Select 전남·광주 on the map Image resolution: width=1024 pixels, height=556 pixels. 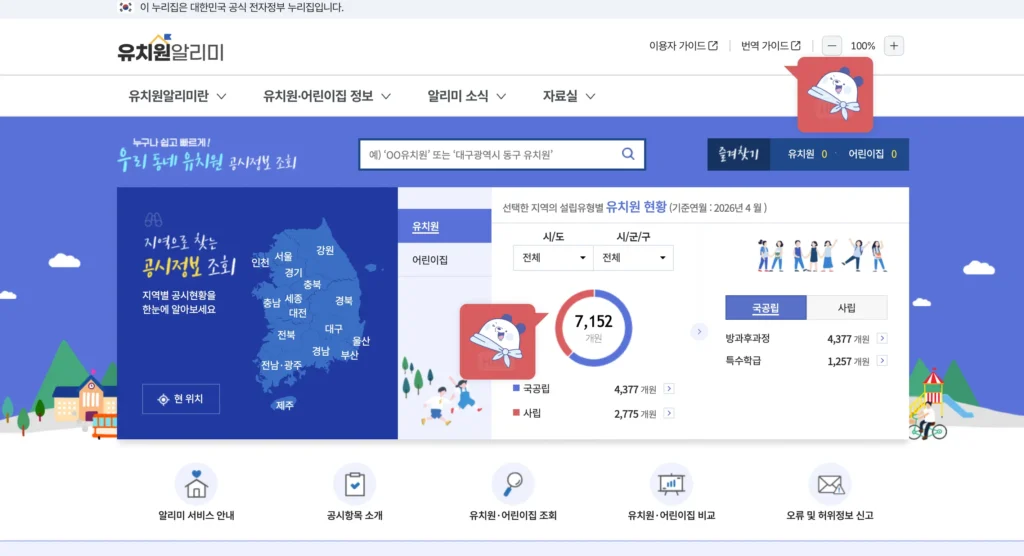tap(281, 365)
